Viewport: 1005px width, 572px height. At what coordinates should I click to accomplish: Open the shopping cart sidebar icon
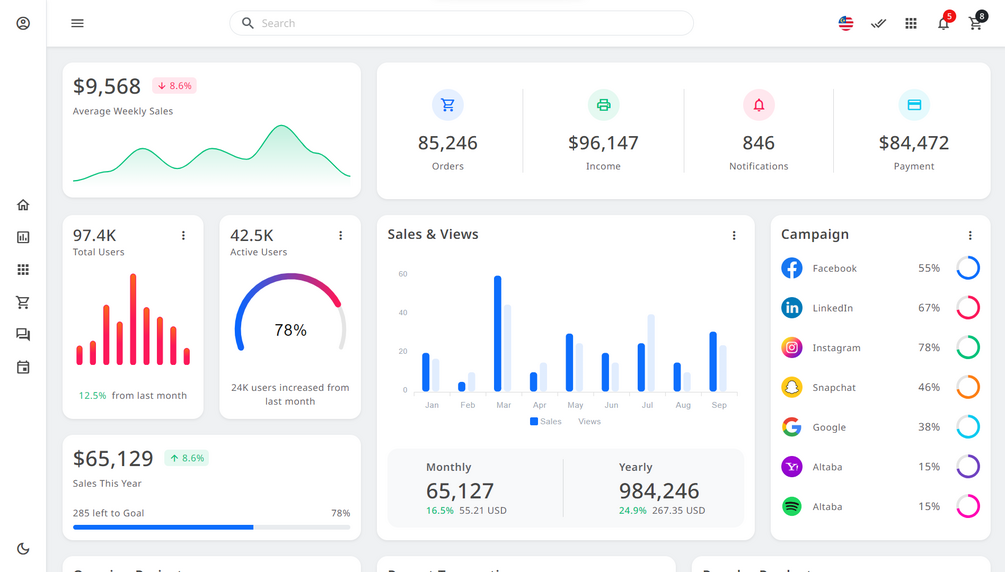pos(23,302)
